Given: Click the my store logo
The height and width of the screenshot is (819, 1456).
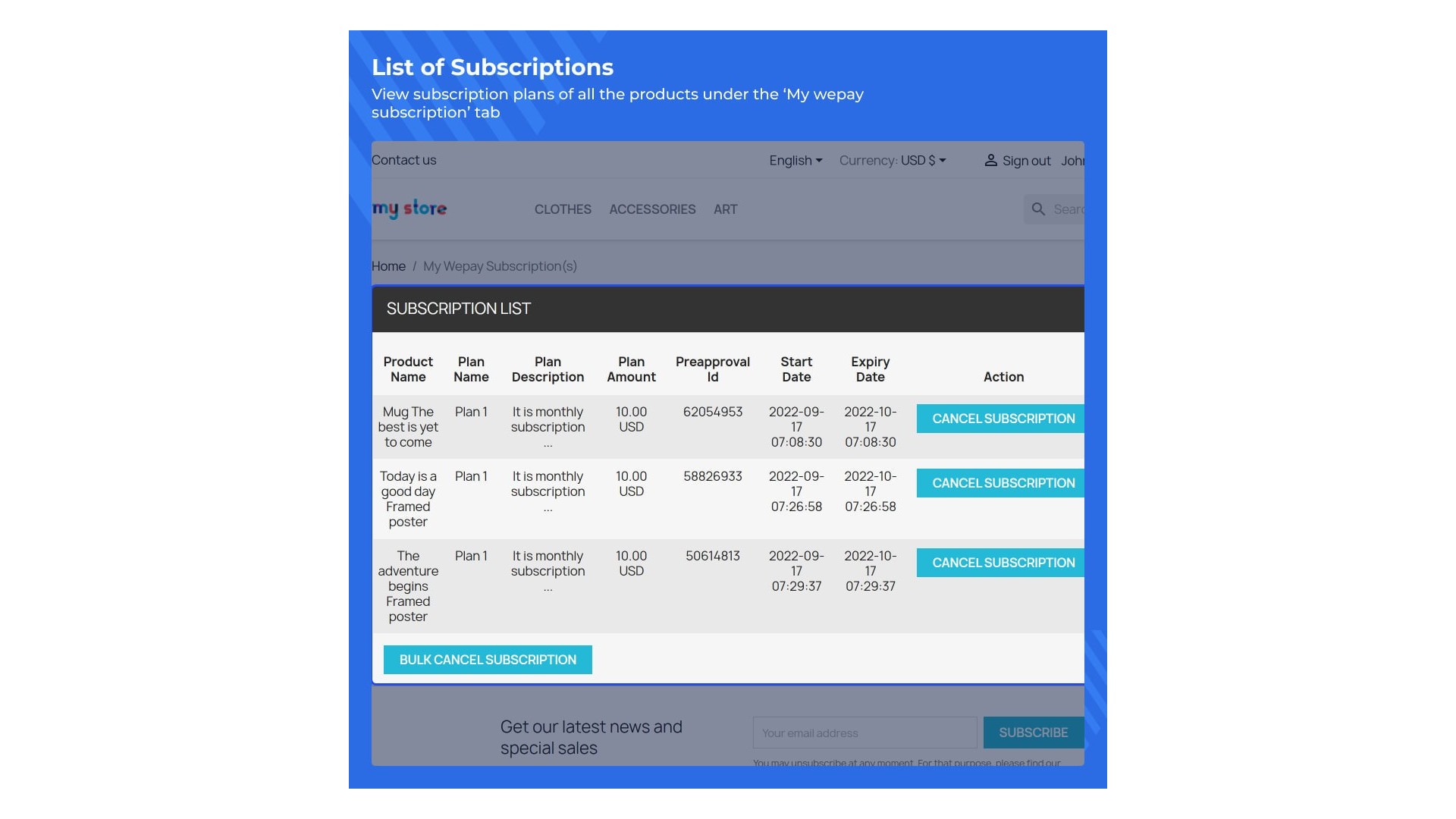Looking at the screenshot, I should (x=409, y=209).
